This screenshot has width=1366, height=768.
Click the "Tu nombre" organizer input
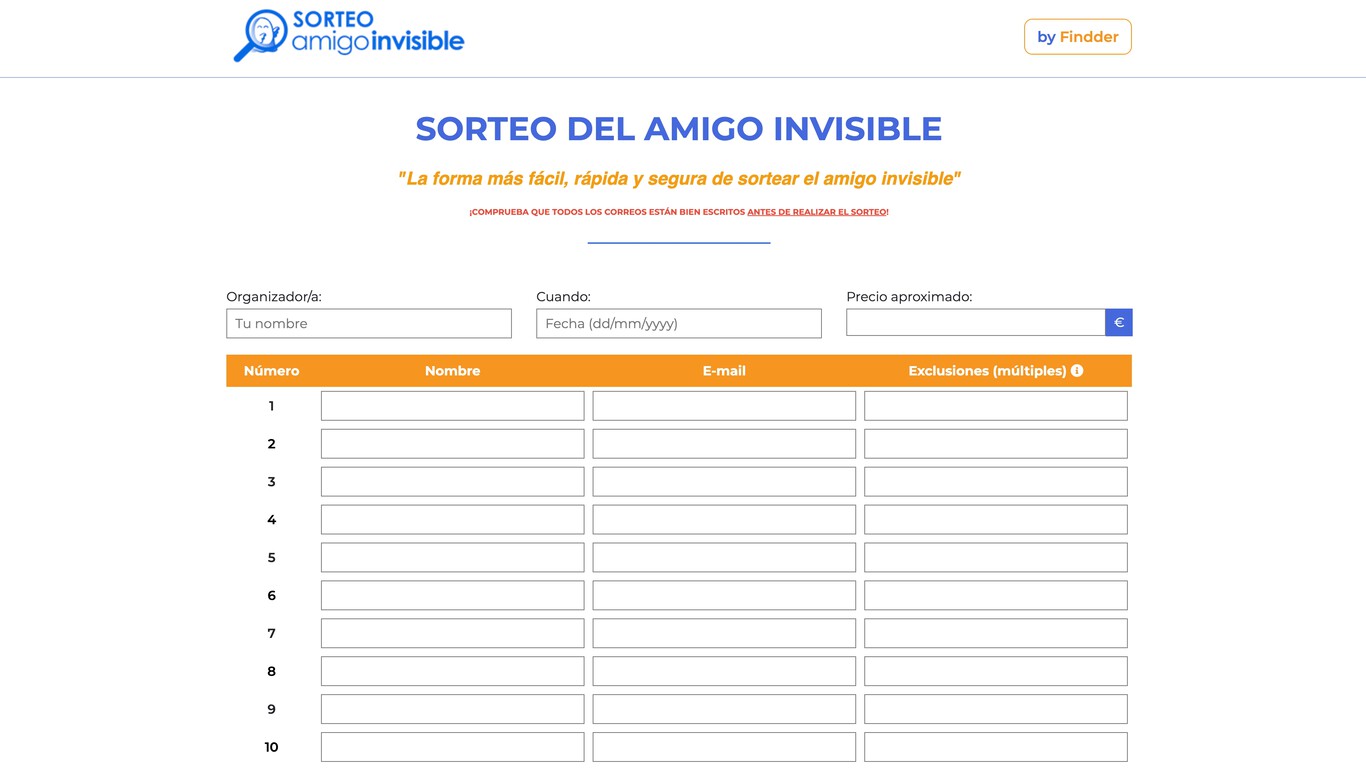point(368,323)
